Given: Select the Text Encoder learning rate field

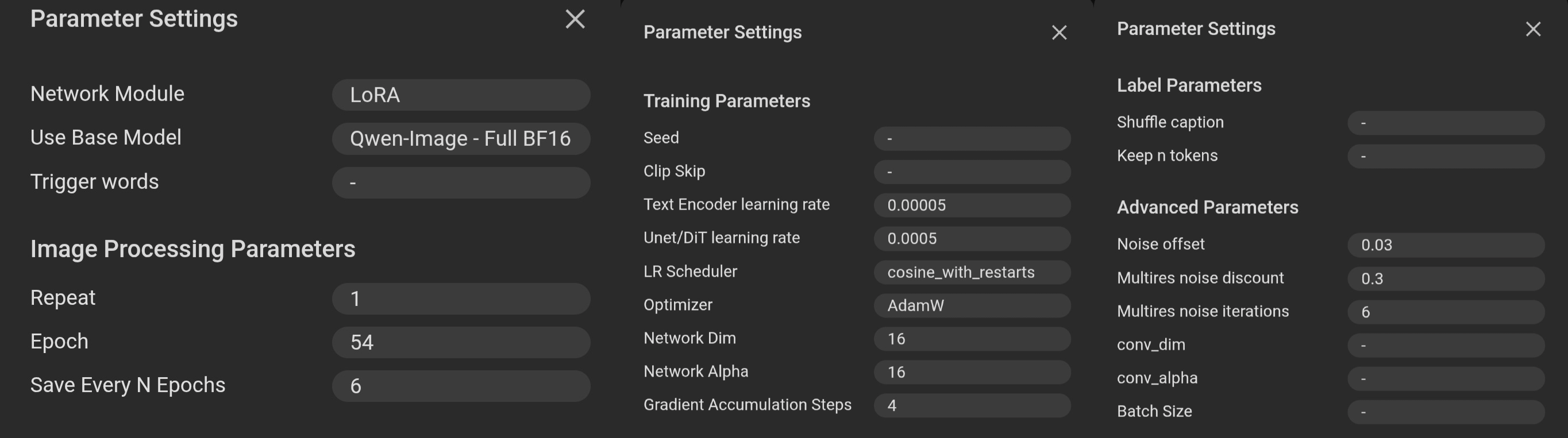Looking at the screenshot, I should coord(972,206).
